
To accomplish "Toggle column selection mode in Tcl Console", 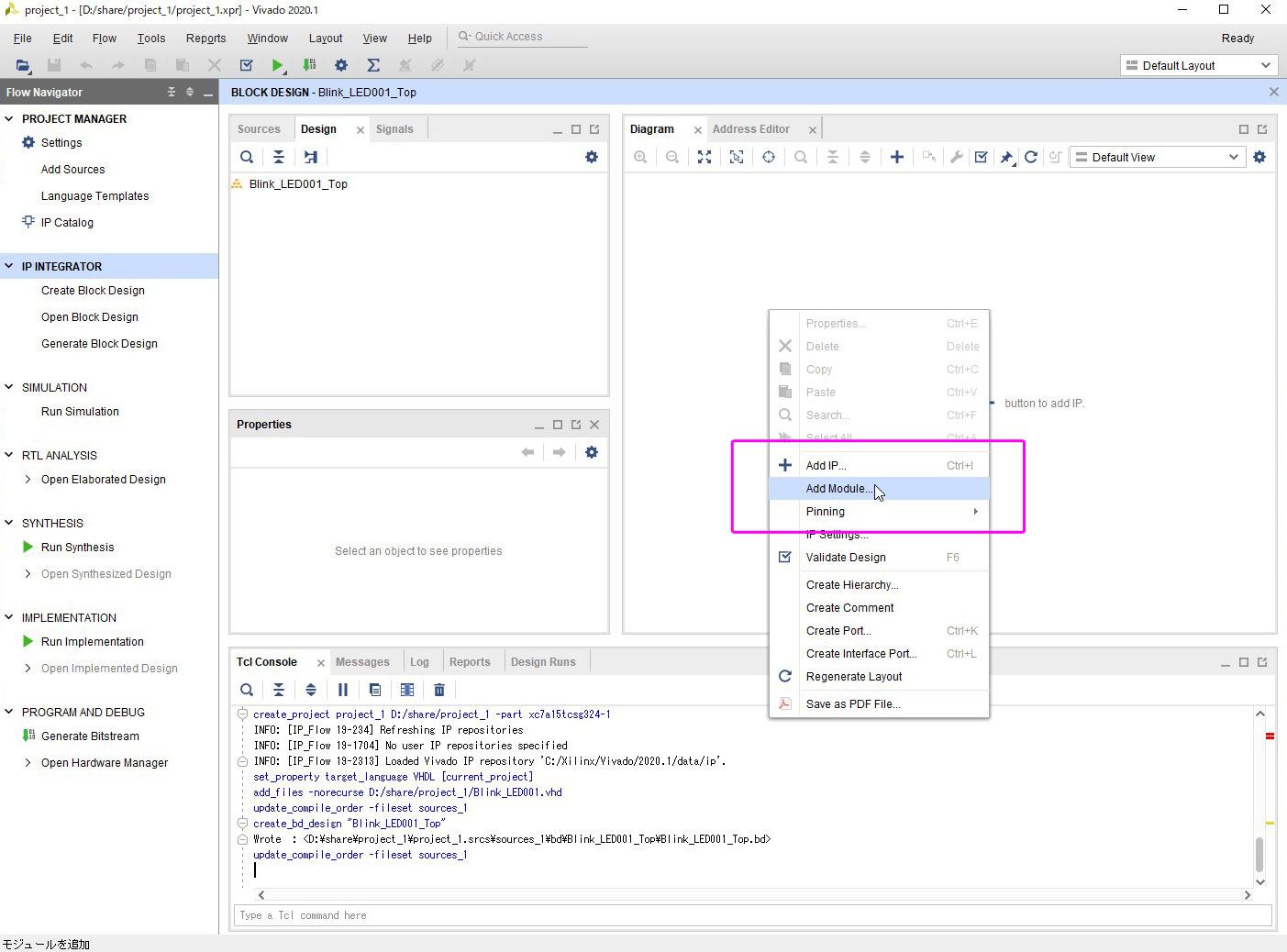I will coord(407,690).
